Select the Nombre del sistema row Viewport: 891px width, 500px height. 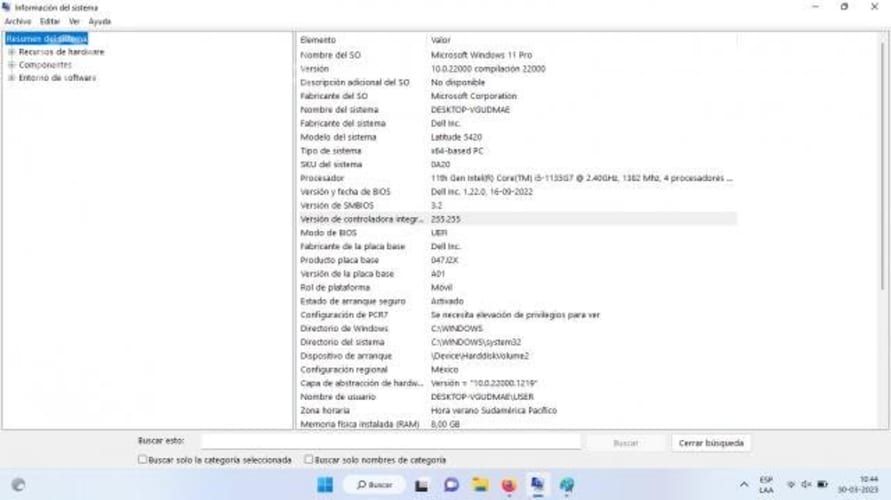point(517,110)
